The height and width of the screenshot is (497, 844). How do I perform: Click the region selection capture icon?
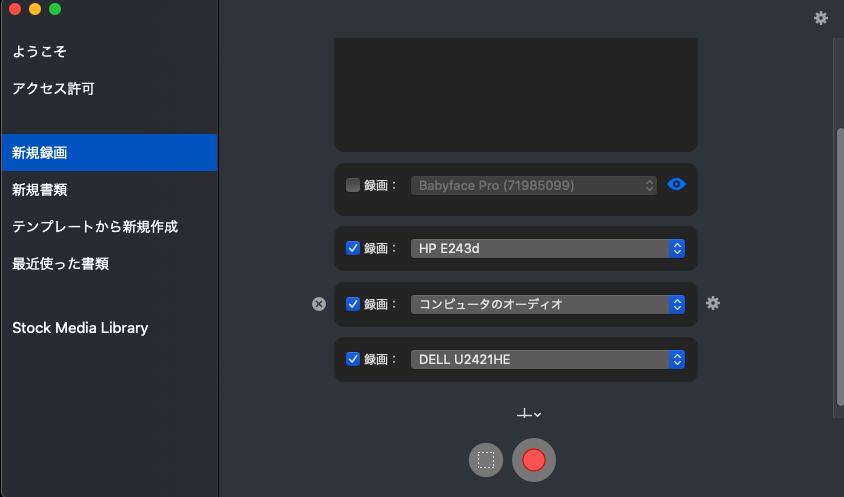tap(486, 460)
